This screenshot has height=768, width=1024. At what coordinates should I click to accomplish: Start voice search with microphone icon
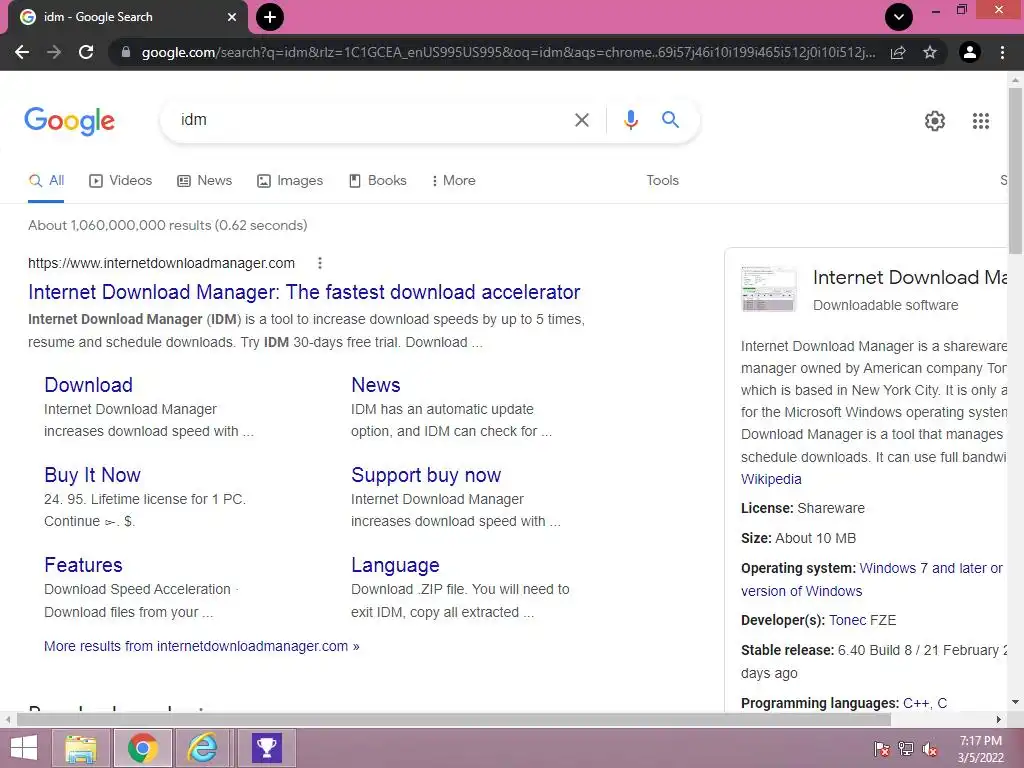click(630, 120)
